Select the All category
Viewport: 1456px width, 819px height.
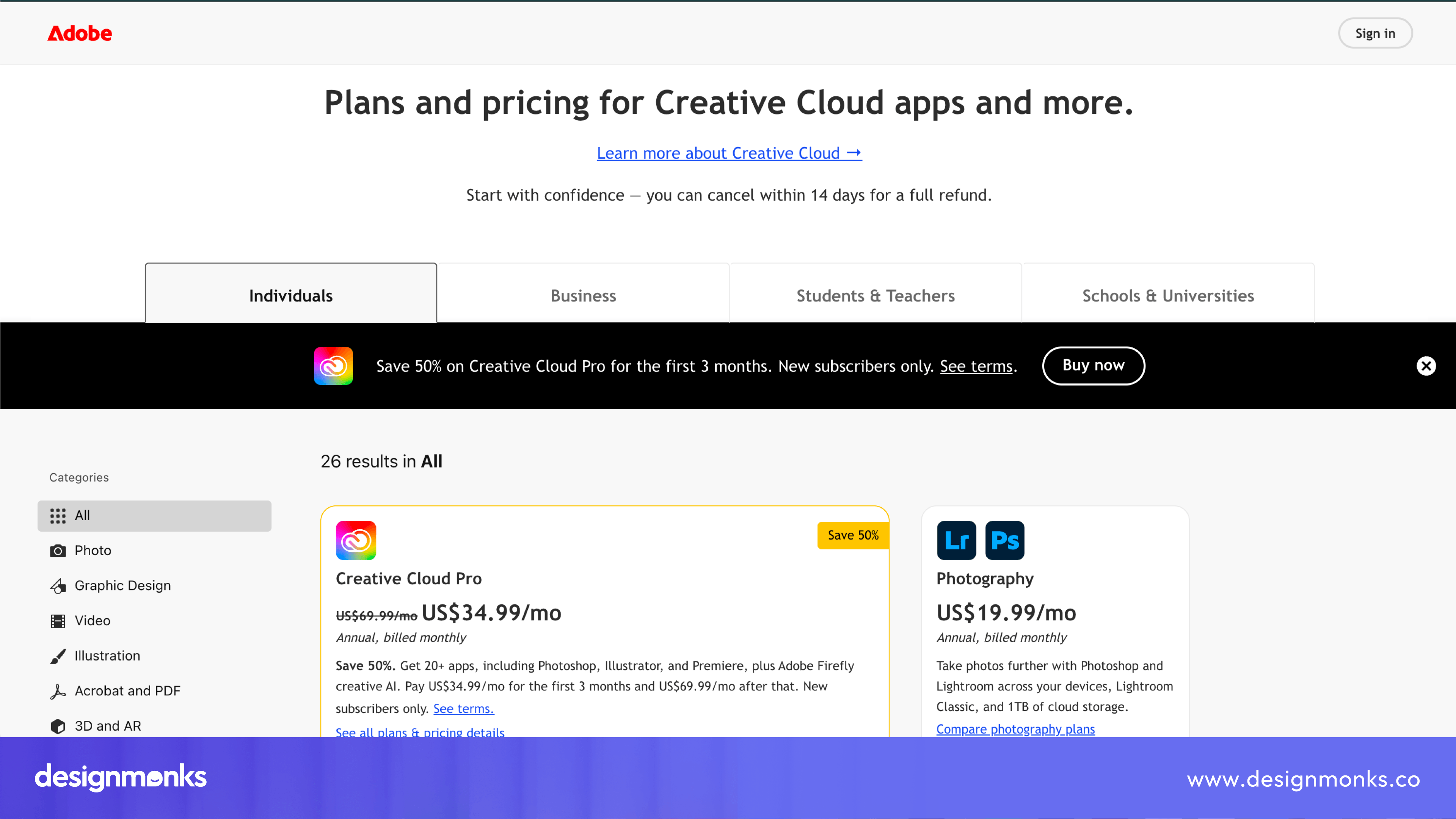pos(154,516)
